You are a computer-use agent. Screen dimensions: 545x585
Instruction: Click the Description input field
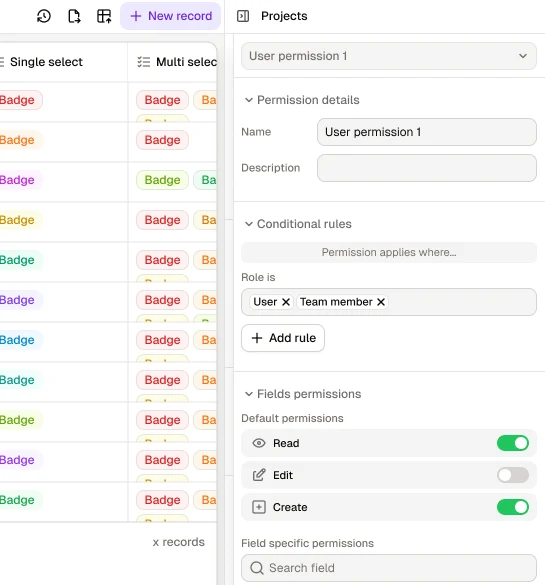(x=427, y=168)
